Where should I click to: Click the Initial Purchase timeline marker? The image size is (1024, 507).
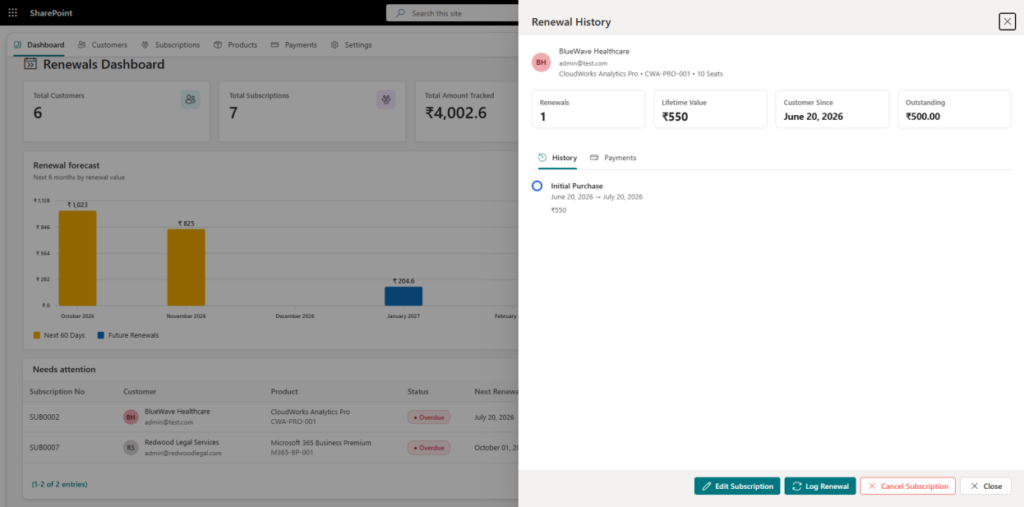[x=537, y=186]
